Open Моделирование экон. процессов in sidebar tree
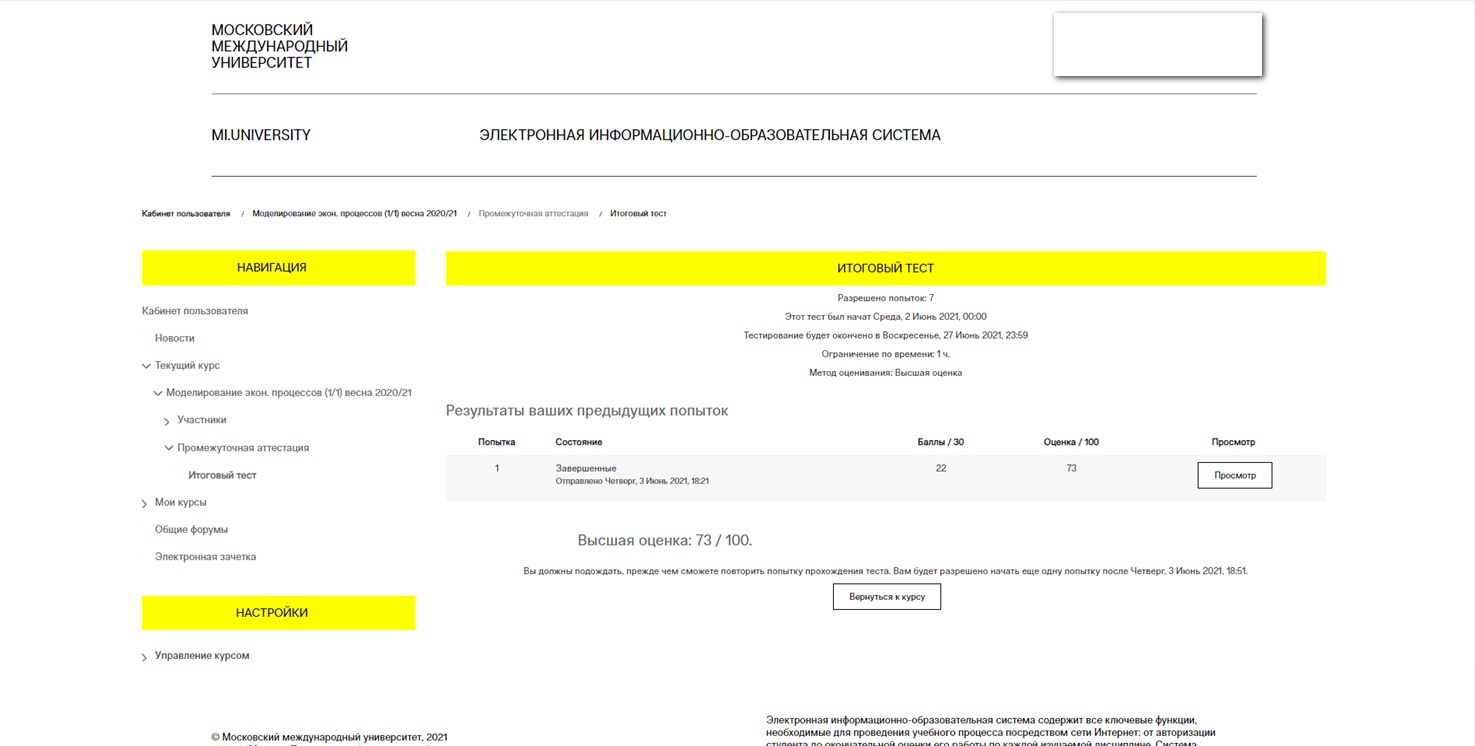The width and height of the screenshot is (1475, 746). tap(289, 393)
